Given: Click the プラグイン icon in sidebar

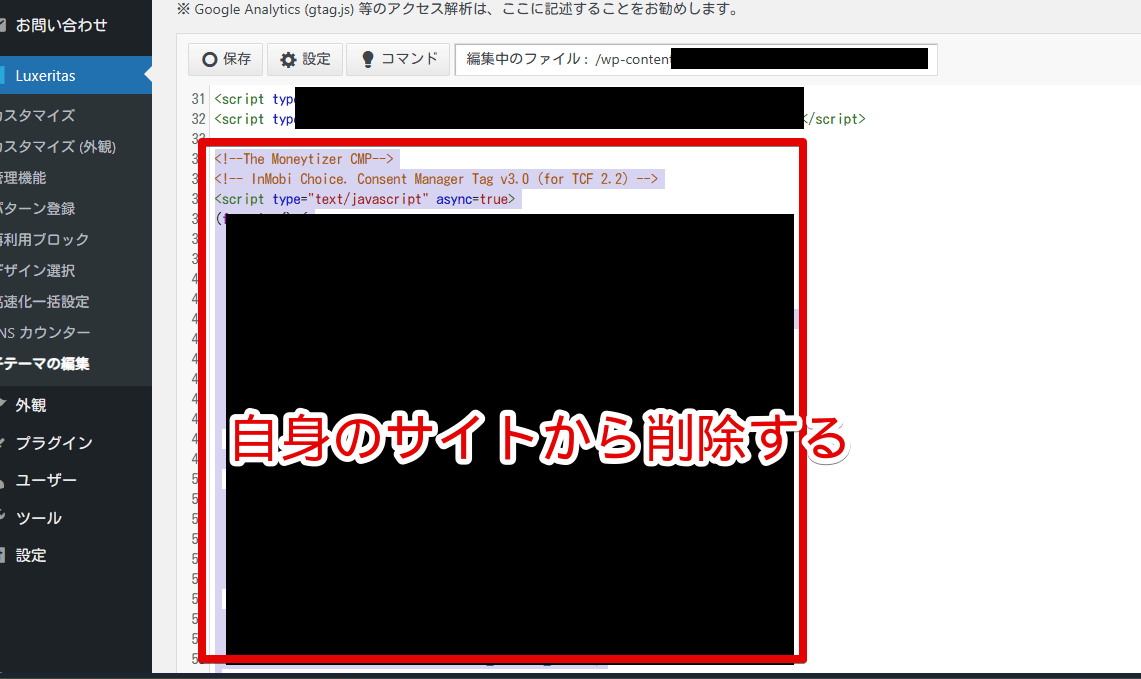Looking at the screenshot, I should 2,442.
